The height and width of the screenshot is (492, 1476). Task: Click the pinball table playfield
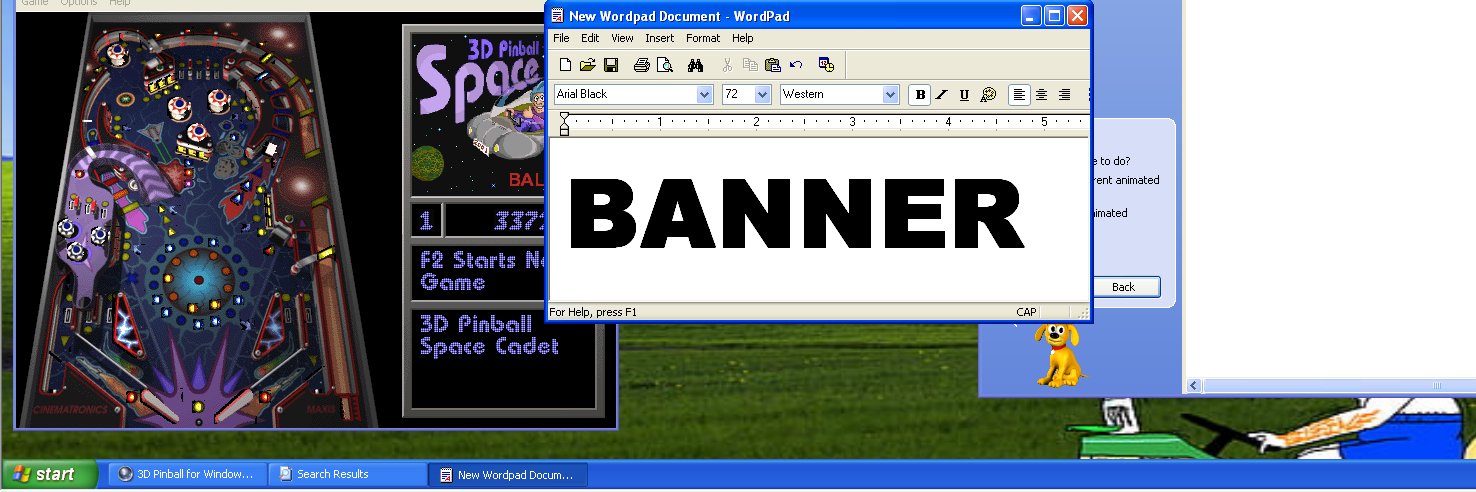198,222
